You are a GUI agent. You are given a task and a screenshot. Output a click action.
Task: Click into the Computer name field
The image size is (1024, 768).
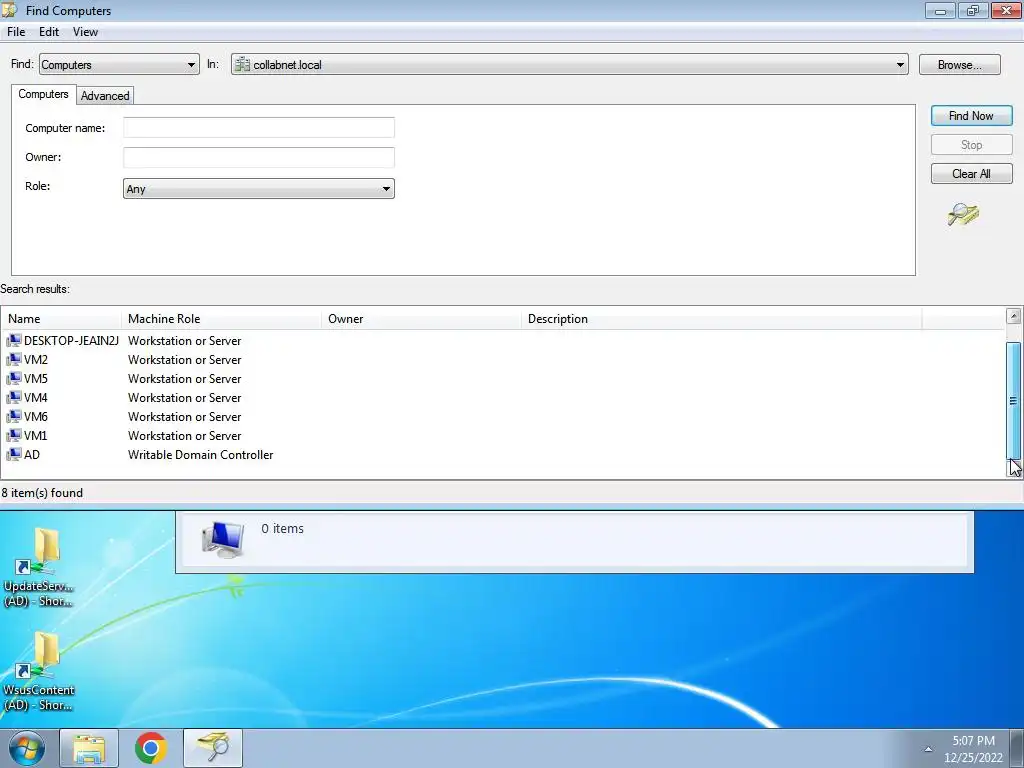coord(259,127)
